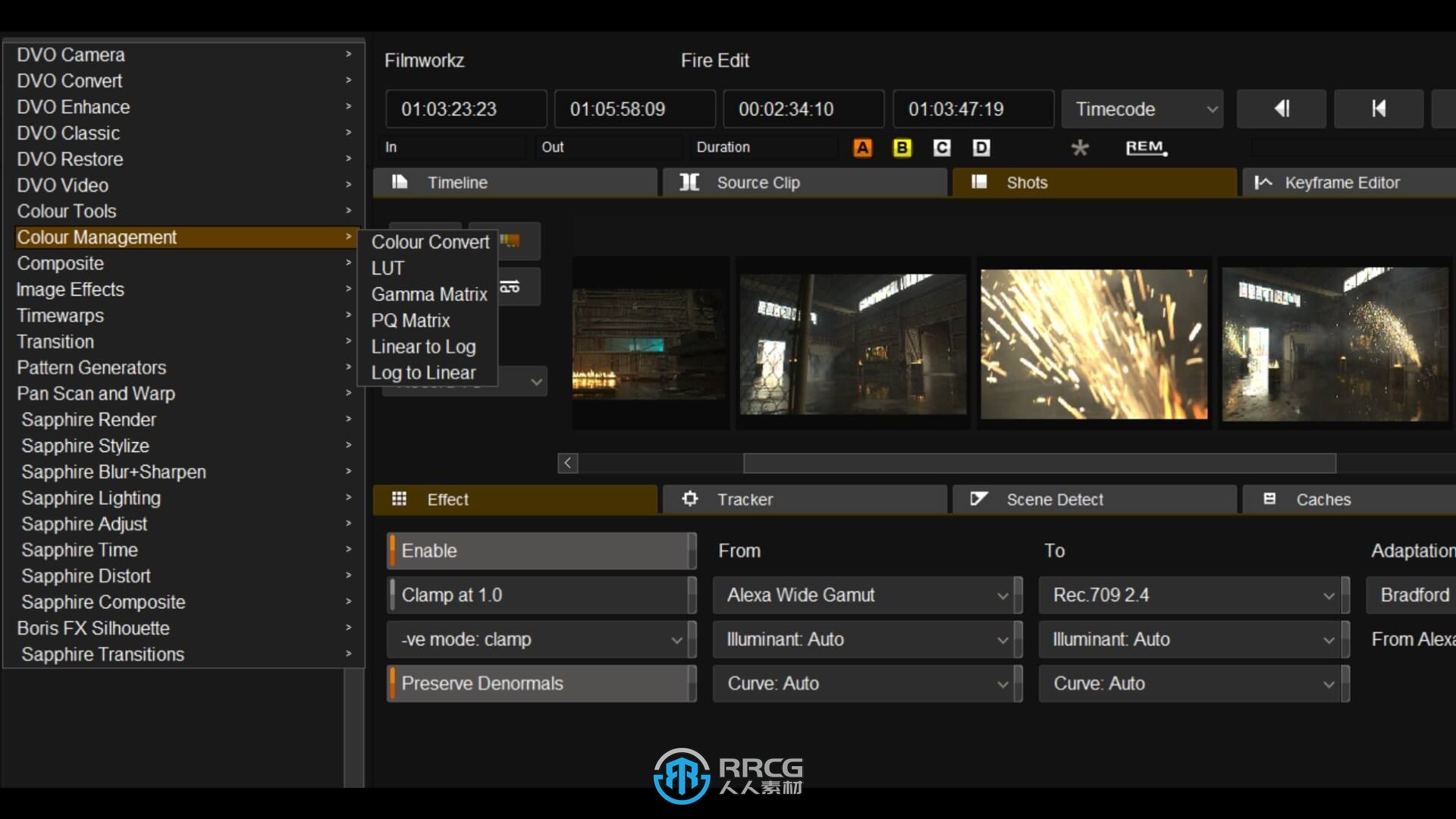This screenshot has height=819, width=1456.
Task: Click the D marker icon
Action: [x=981, y=148]
